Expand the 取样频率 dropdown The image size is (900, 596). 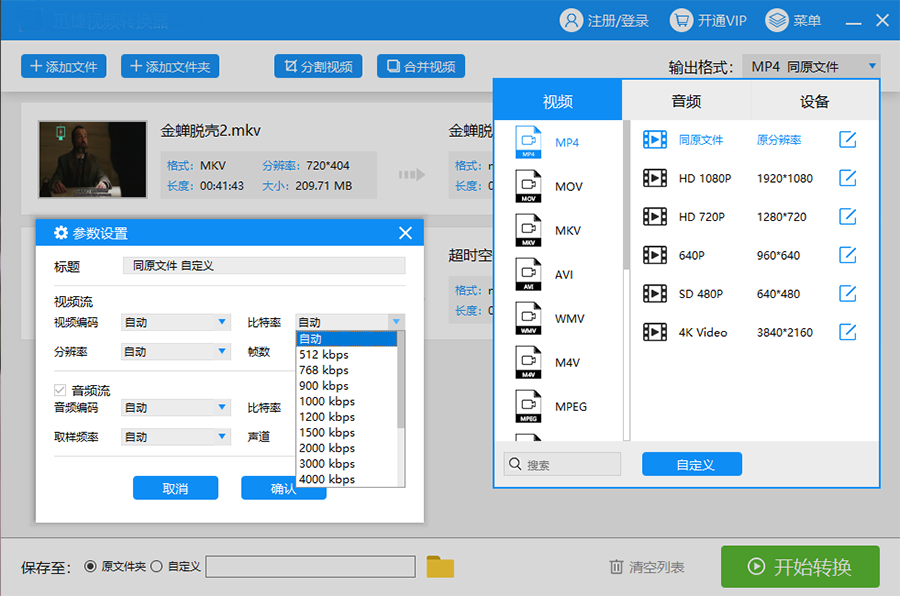pyautogui.click(x=176, y=437)
